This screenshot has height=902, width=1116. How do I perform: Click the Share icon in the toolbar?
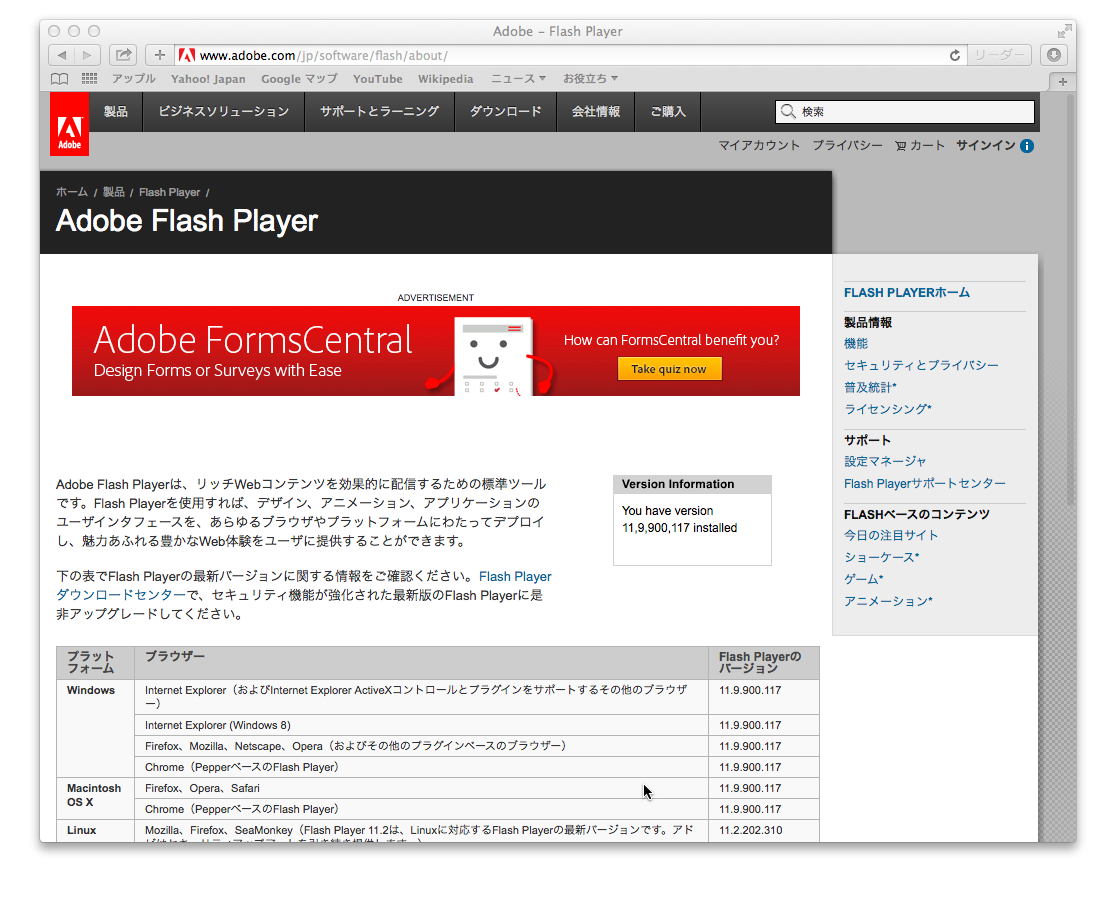(123, 55)
